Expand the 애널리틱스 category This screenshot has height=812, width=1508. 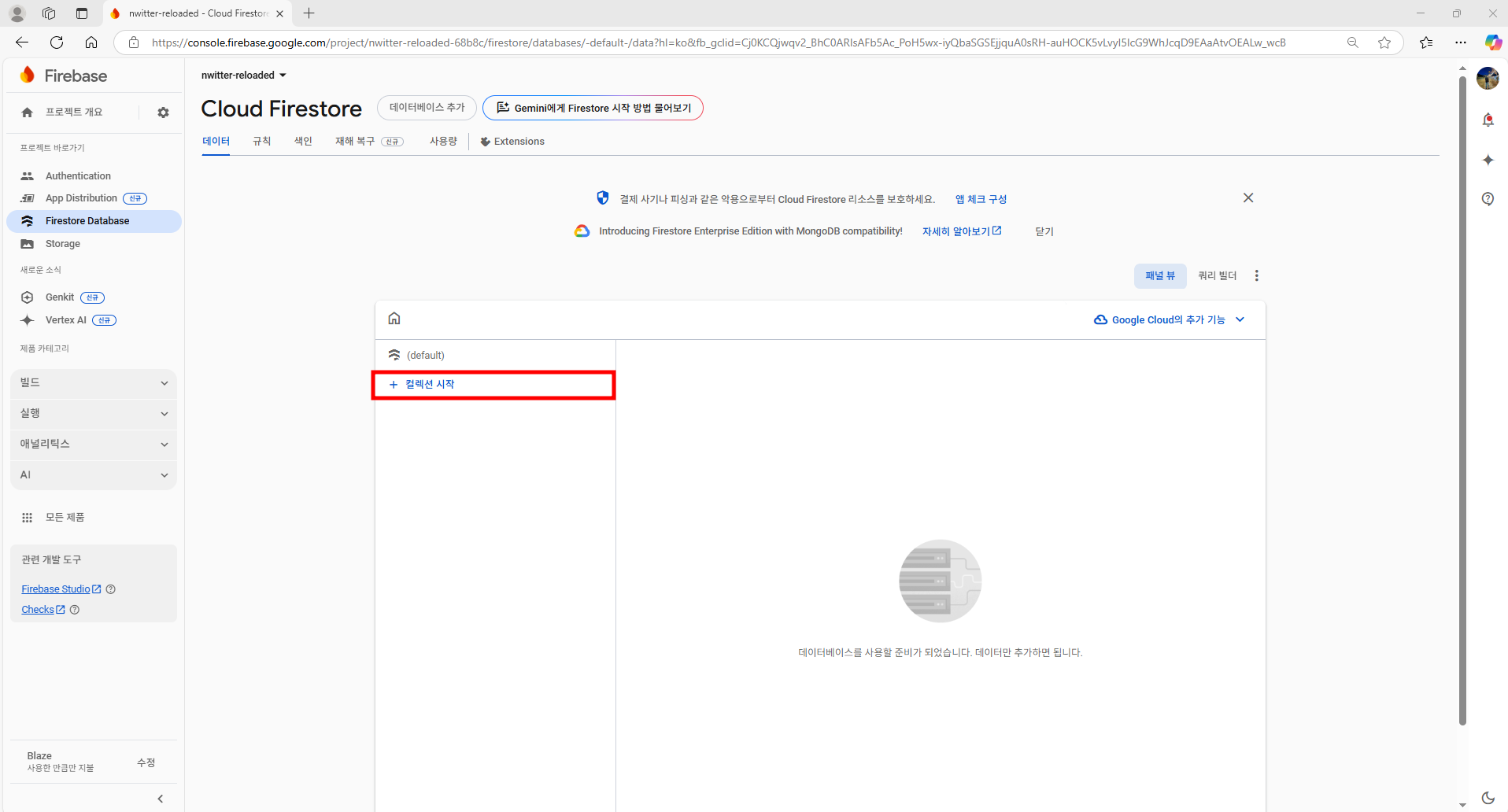click(94, 445)
